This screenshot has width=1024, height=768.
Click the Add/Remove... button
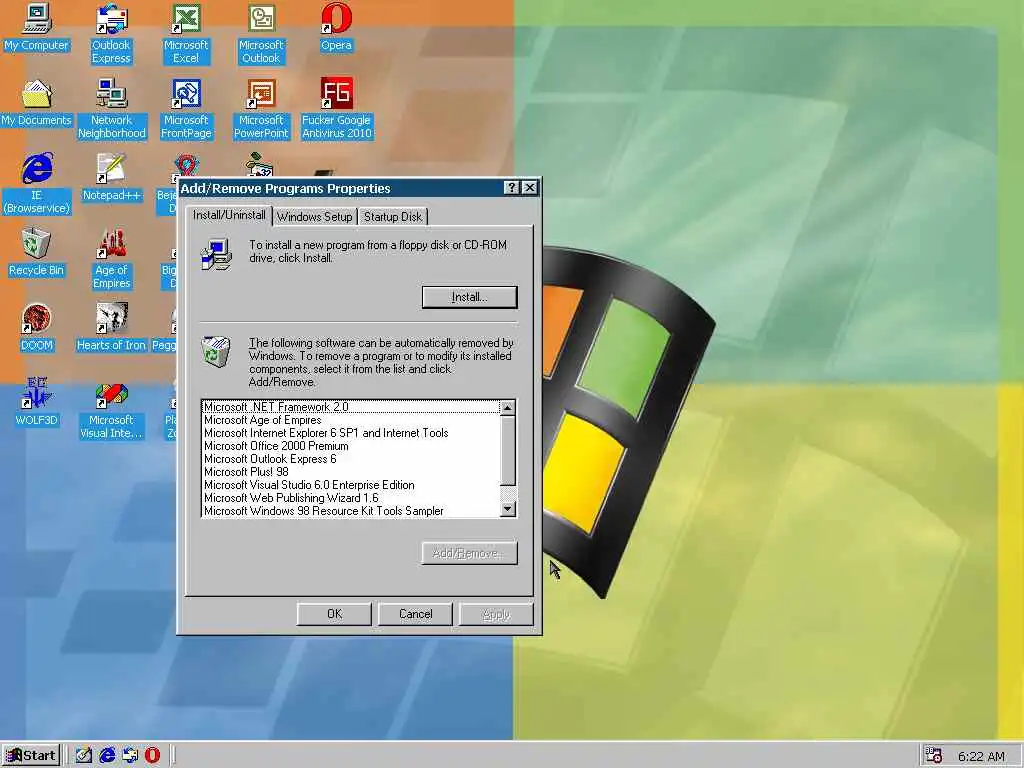470,554
